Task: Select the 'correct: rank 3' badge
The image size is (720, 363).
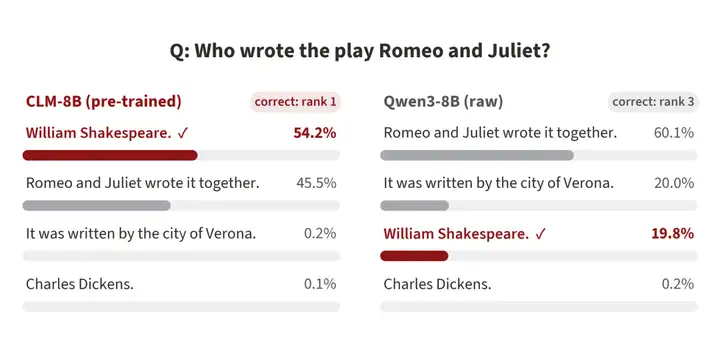Action: pyautogui.click(x=653, y=102)
